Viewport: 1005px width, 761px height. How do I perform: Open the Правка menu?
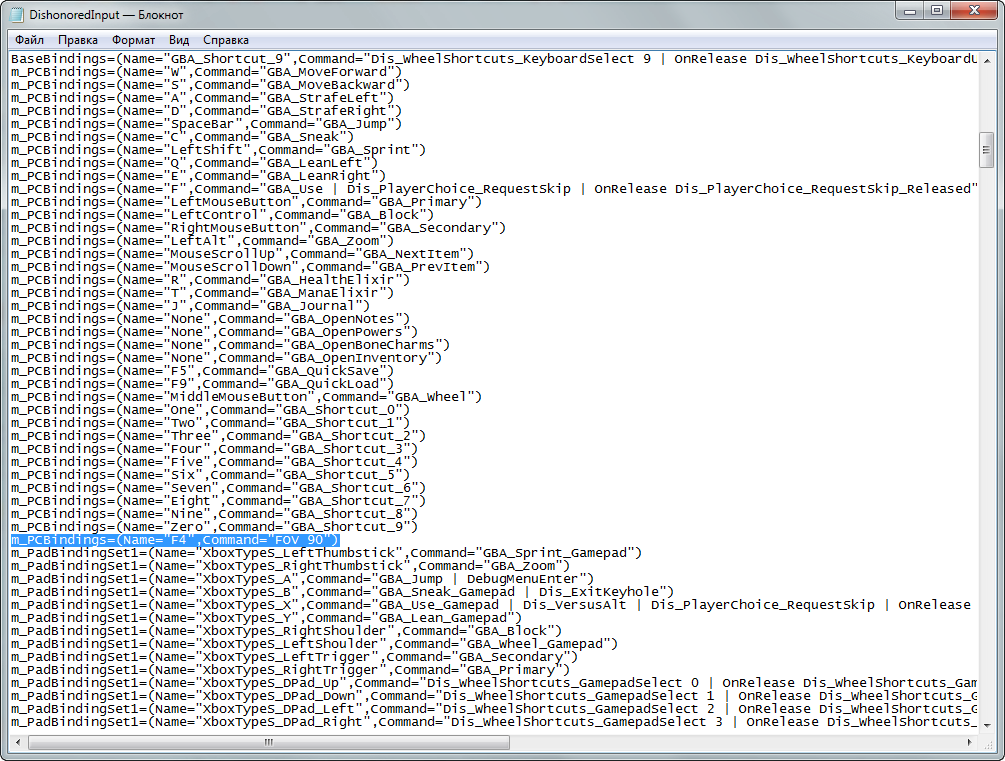[x=78, y=40]
